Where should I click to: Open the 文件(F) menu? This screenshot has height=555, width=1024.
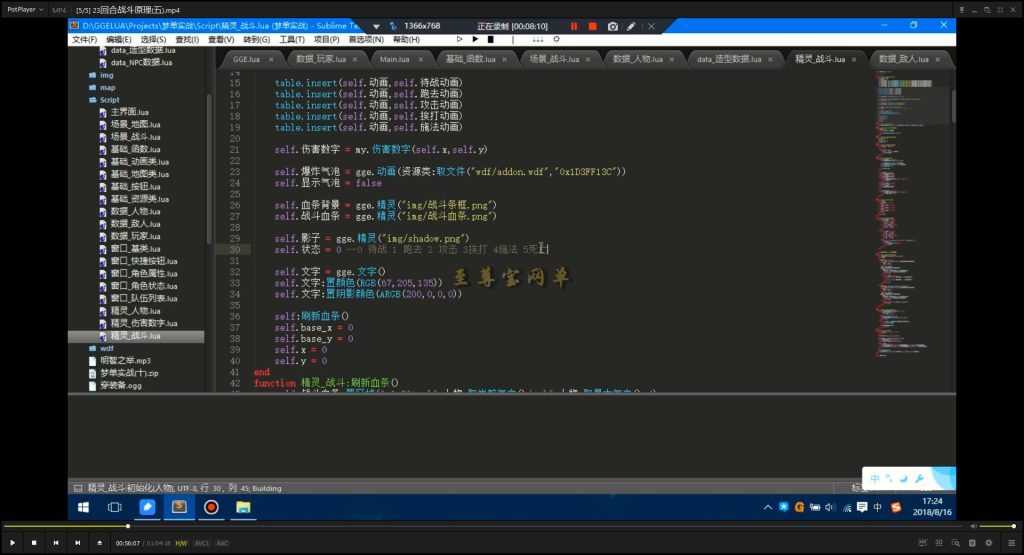(84, 40)
